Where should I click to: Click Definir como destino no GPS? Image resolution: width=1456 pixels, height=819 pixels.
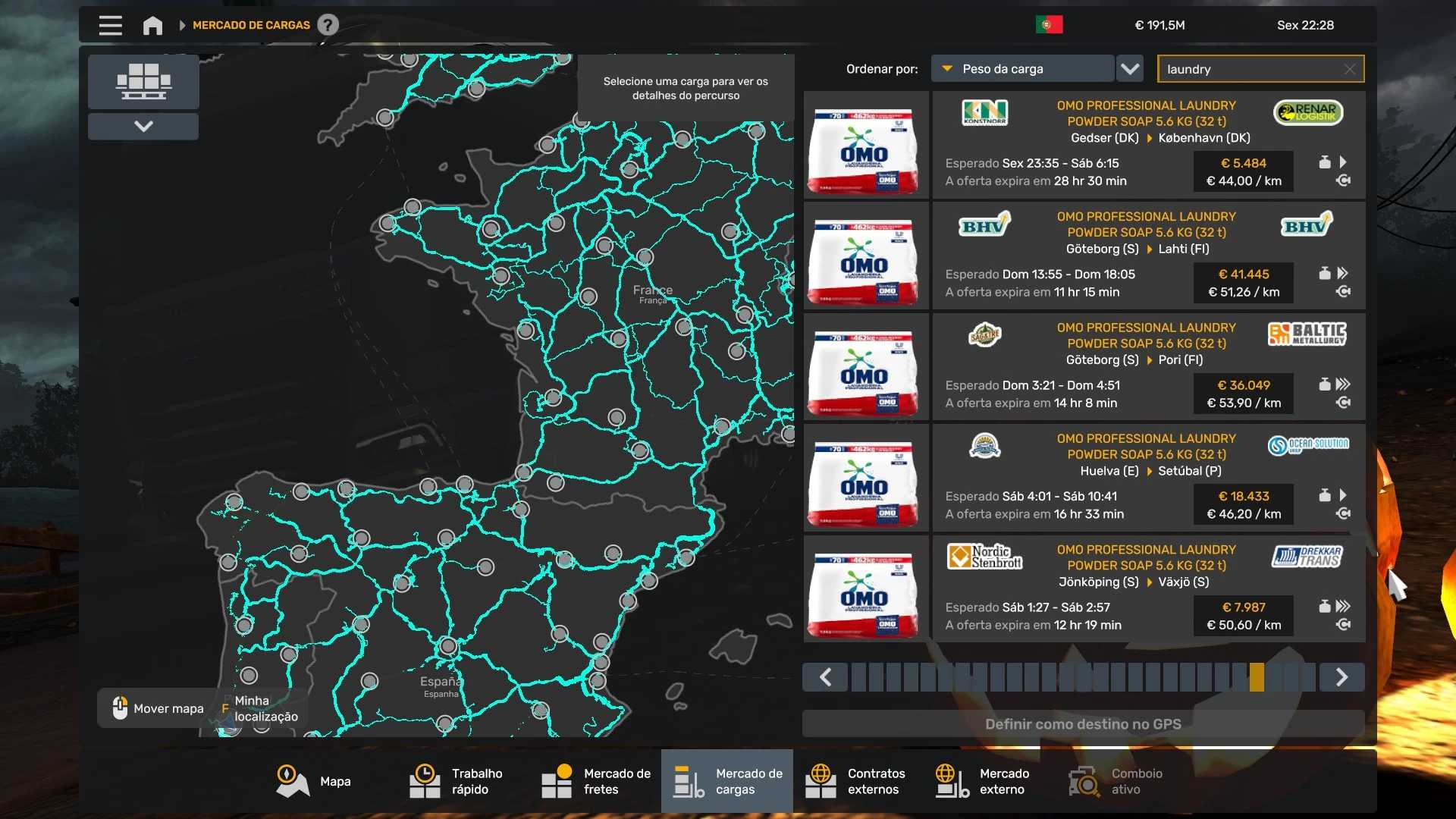click(1082, 723)
